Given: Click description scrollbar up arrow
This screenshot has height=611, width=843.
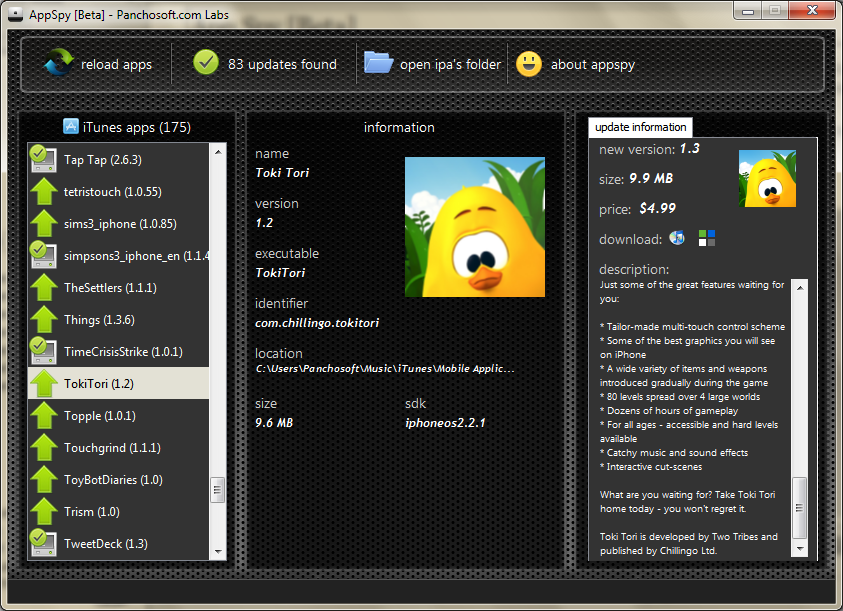Looking at the screenshot, I should (x=800, y=288).
